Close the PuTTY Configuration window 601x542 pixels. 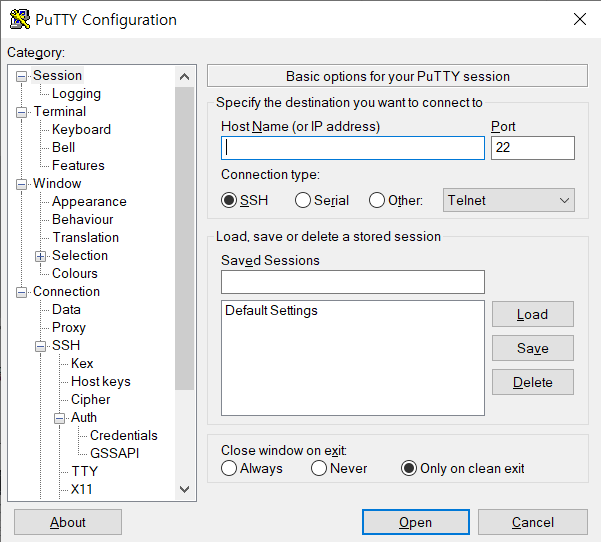580,19
